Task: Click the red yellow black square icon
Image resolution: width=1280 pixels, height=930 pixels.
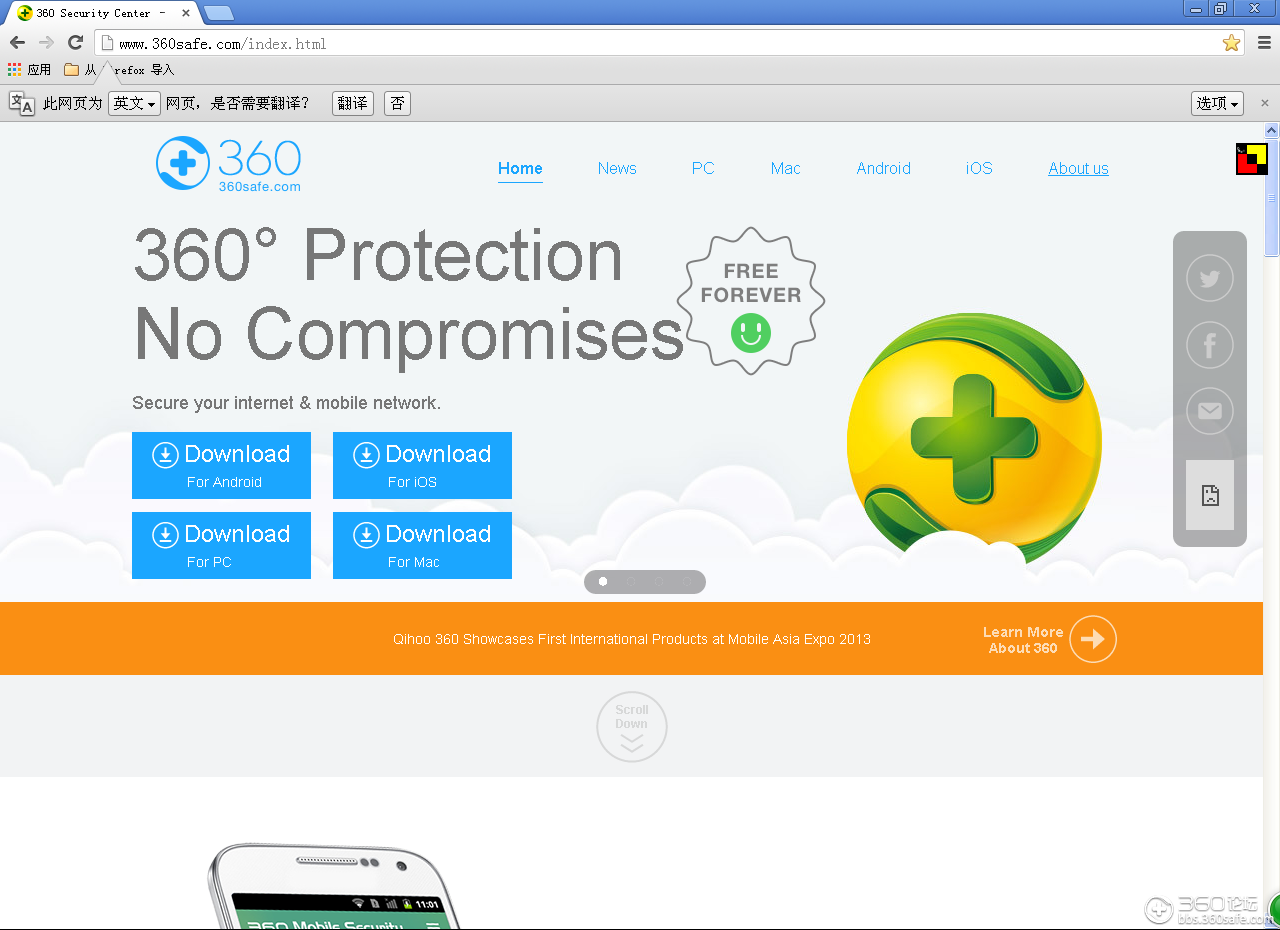Action: pyautogui.click(x=1252, y=159)
